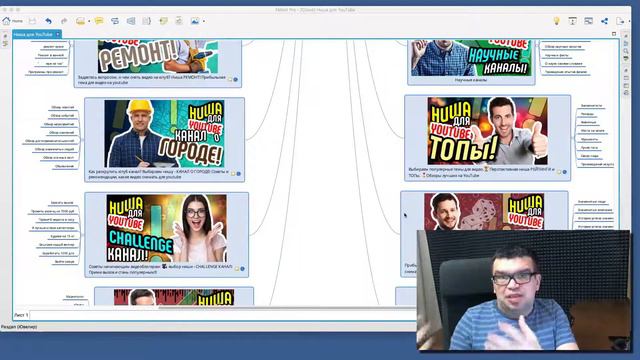Select the РЕМОНТ topic description text

click(151, 80)
